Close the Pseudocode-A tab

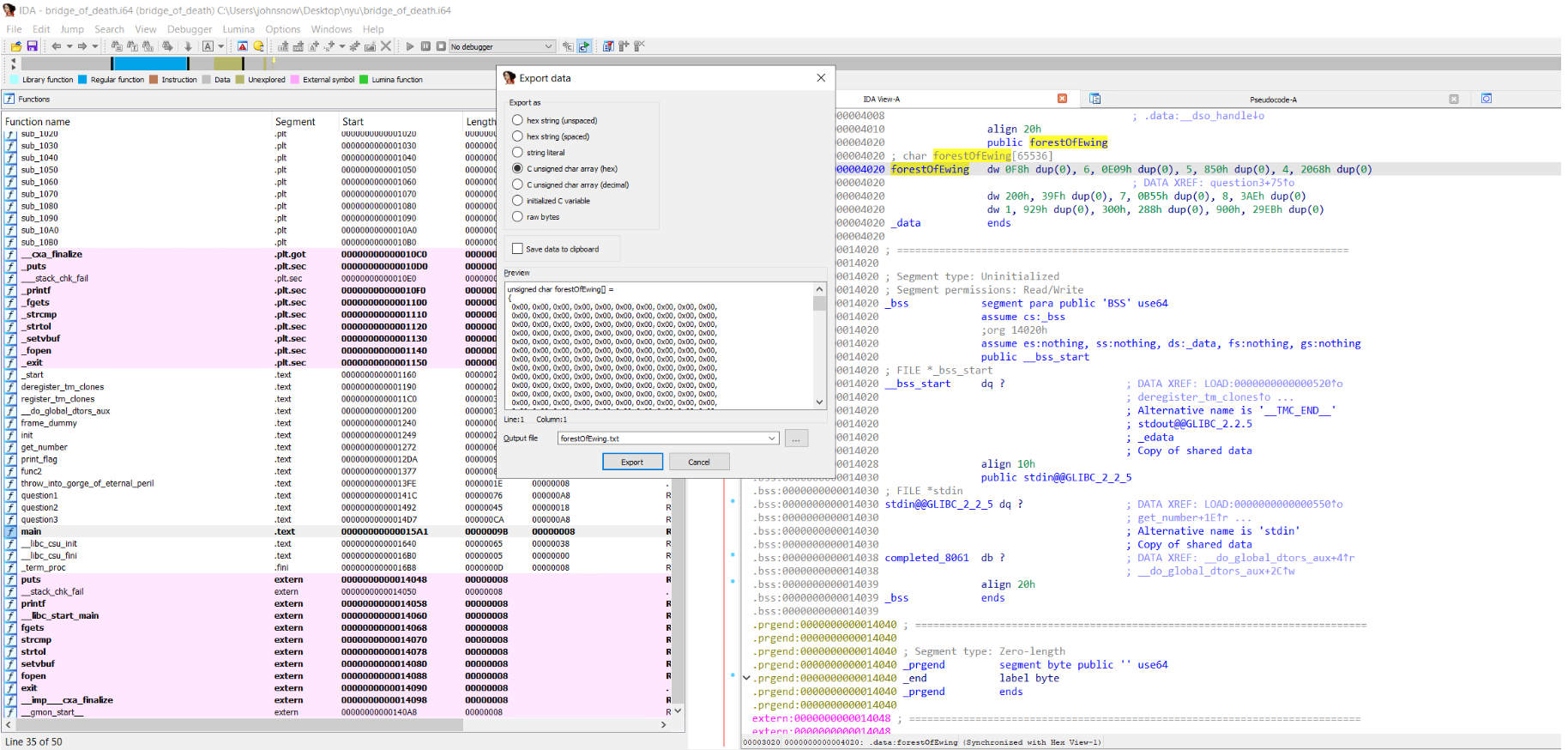coord(1454,100)
